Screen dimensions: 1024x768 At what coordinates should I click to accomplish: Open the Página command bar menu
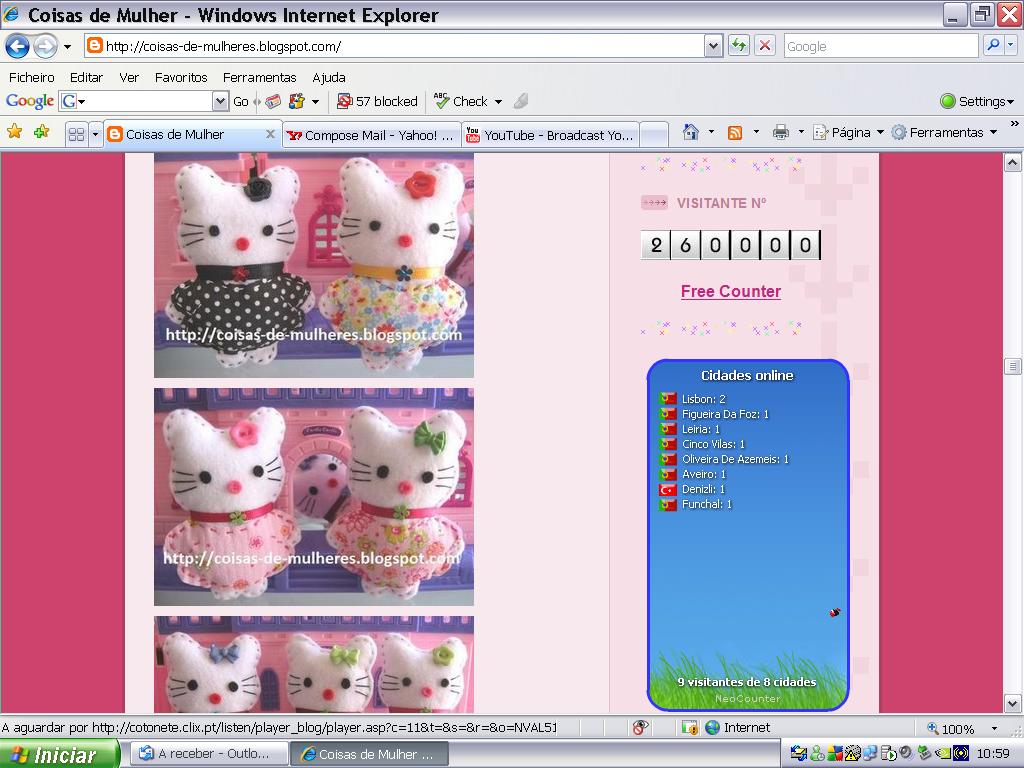(848, 133)
